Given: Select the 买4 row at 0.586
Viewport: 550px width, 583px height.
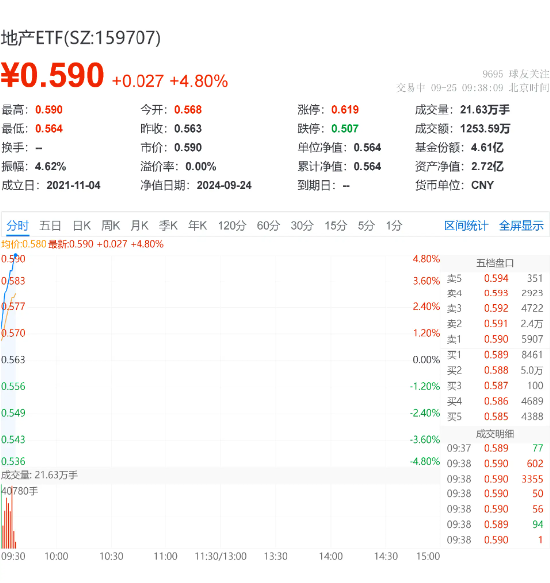Looking at the screenshot, I should pyautogui.click(x=495, y=401).
